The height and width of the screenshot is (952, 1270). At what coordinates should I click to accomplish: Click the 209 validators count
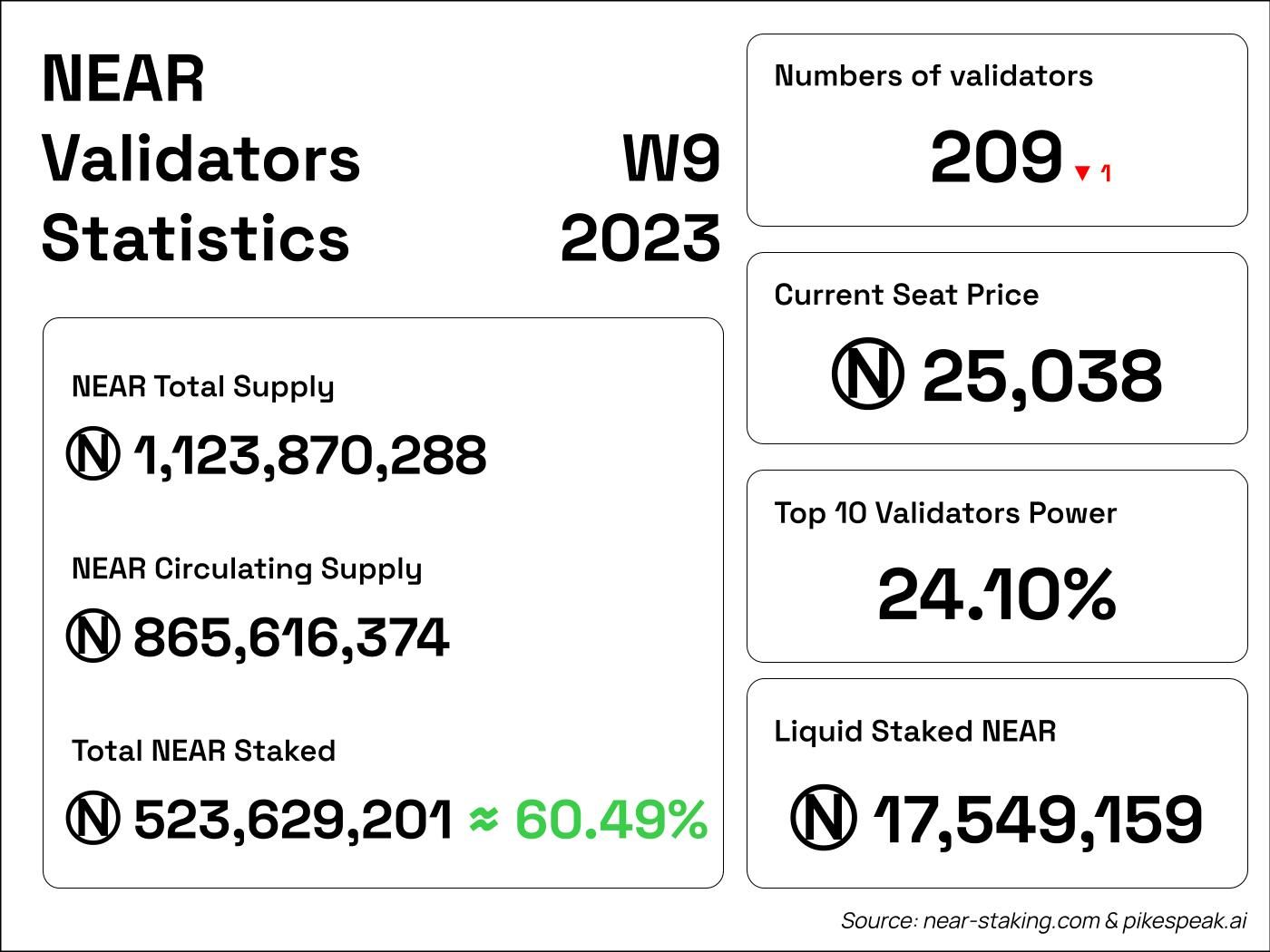[x=996, y=159]
